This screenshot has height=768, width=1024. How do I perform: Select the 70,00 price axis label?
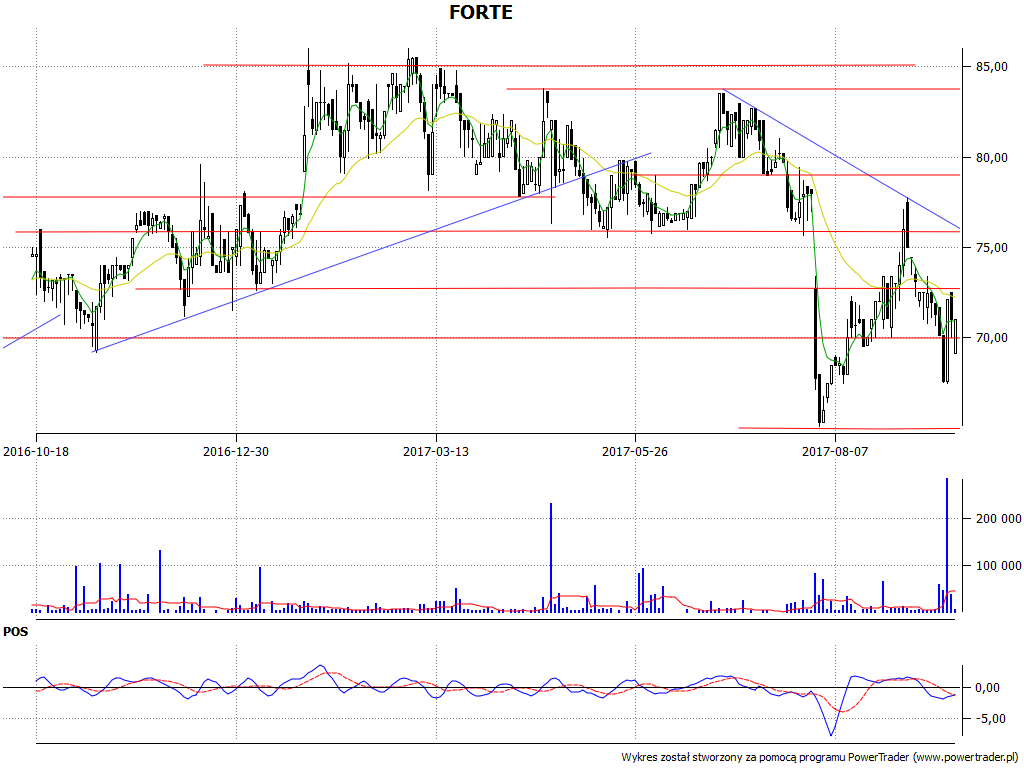[x=993, y=338]
